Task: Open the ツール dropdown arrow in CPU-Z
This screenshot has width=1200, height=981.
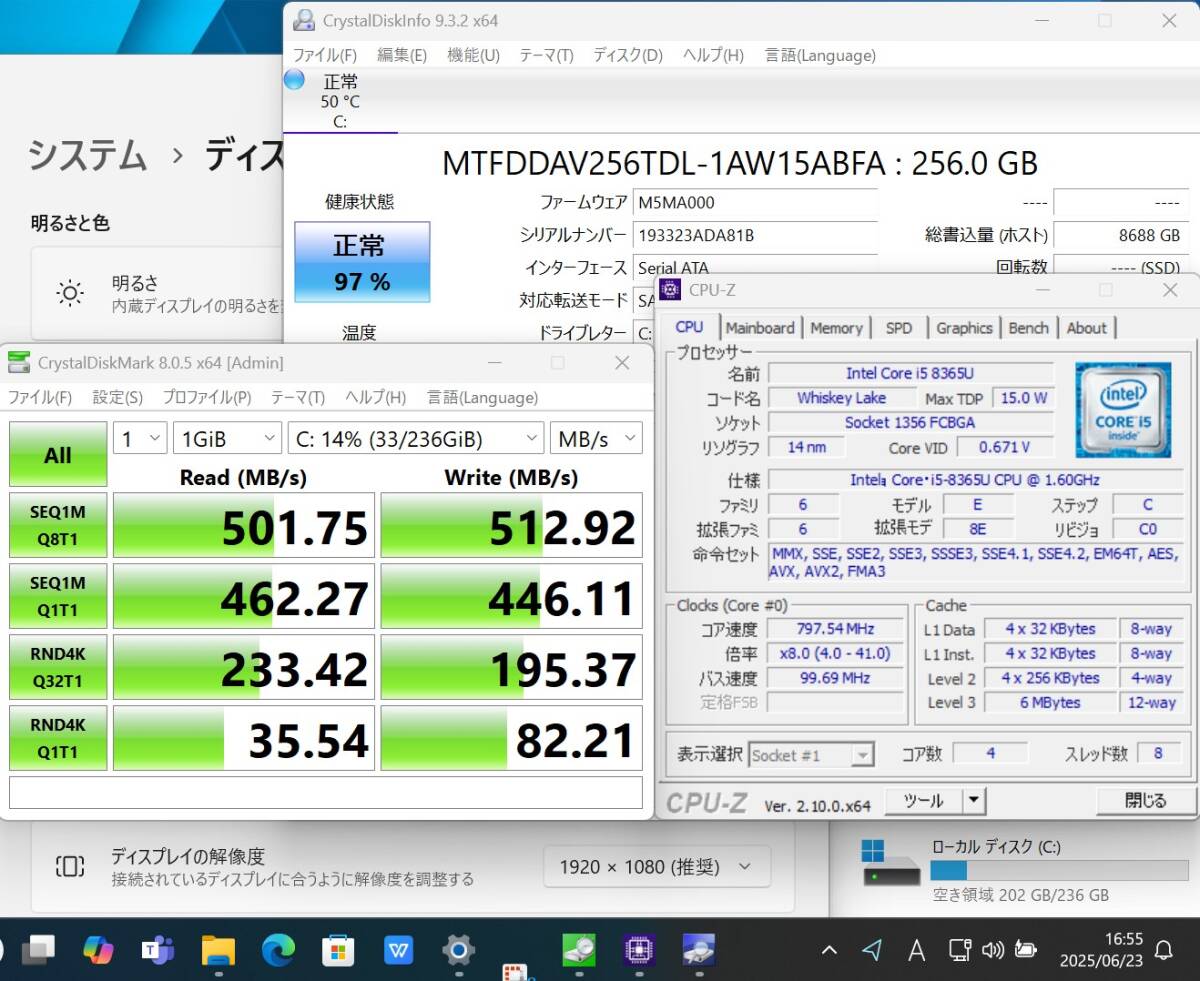Action: tap(974, 800)
